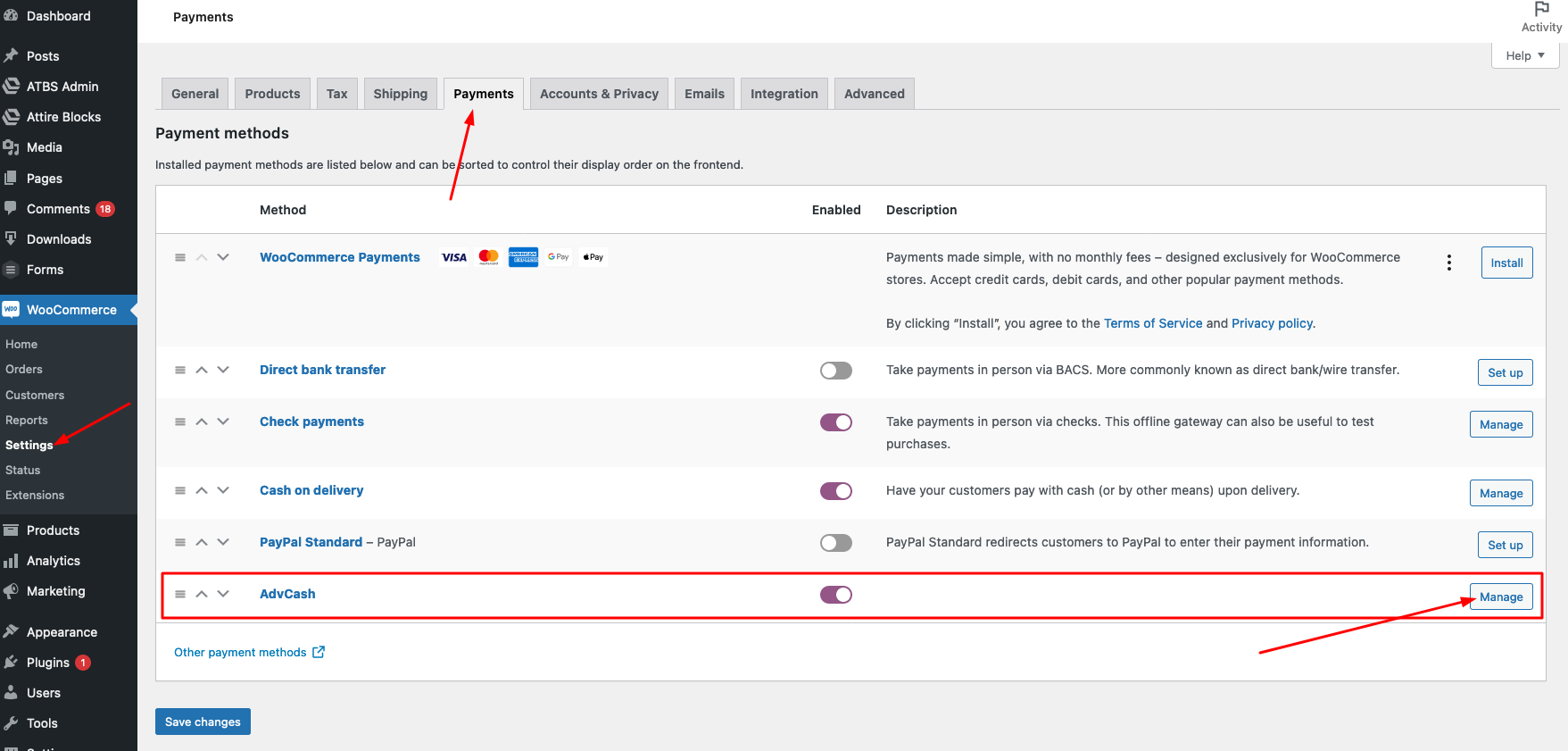Click the external link icon beside Other payment methods
The height and width of the screenshot is (751, 1568).
[x=319, y=652]
